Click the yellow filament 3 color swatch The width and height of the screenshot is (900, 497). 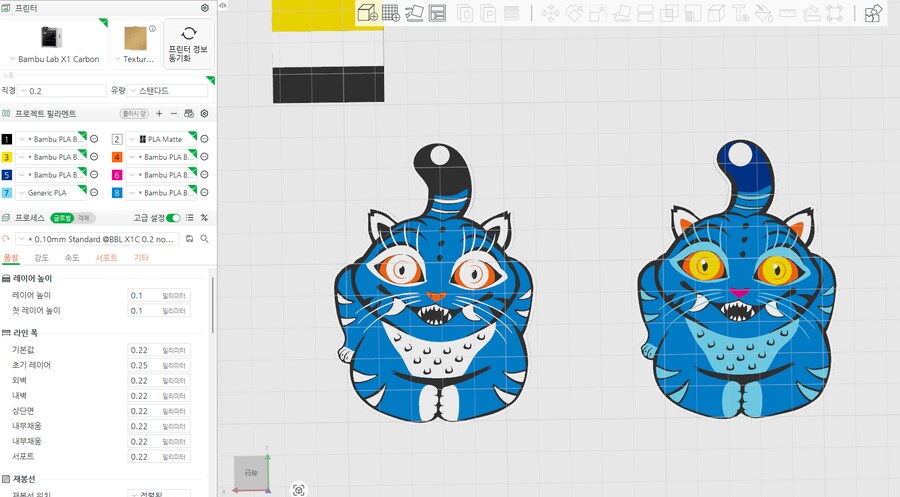[7, 157]
